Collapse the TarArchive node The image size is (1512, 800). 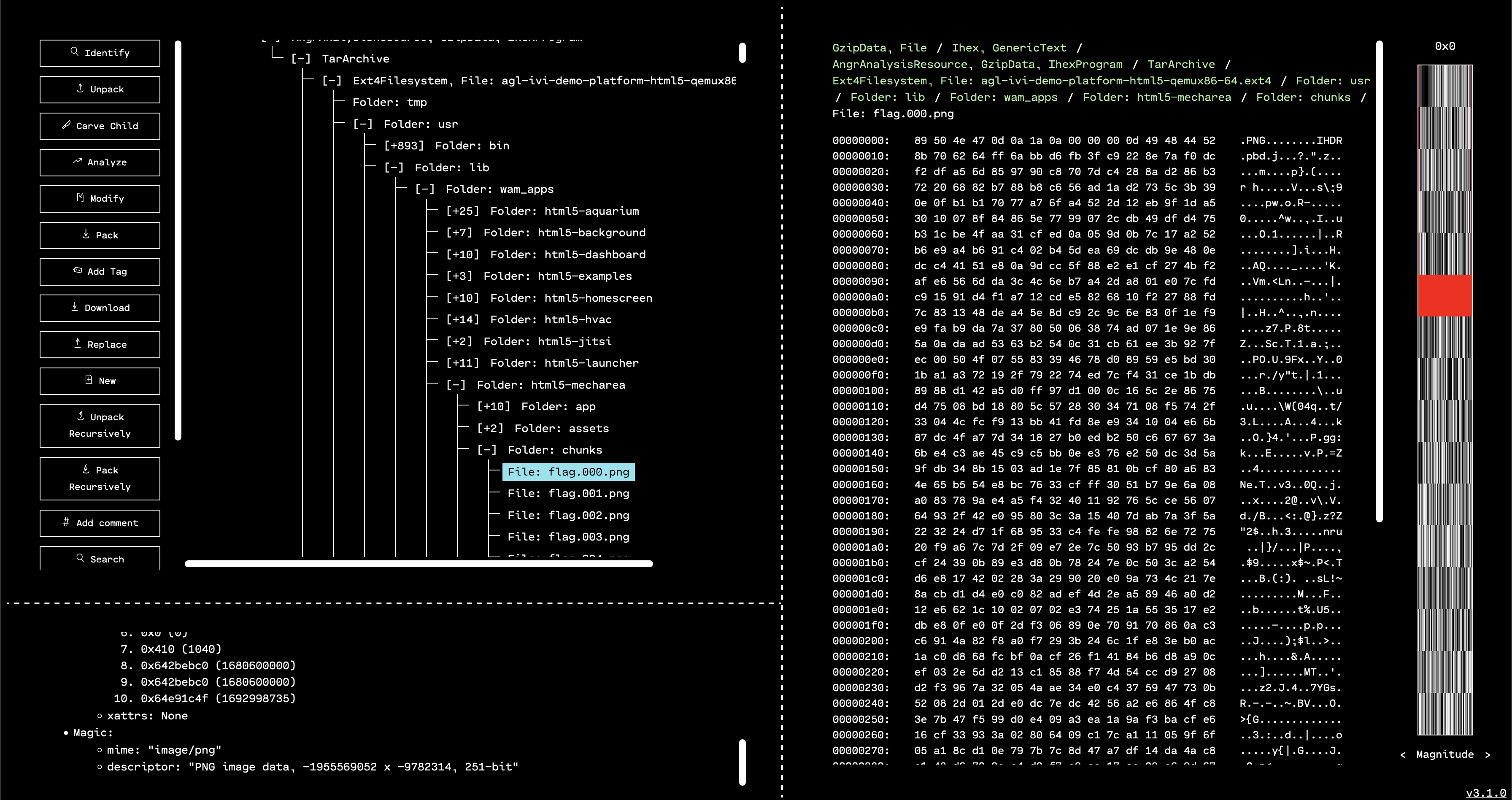[301, 59]
